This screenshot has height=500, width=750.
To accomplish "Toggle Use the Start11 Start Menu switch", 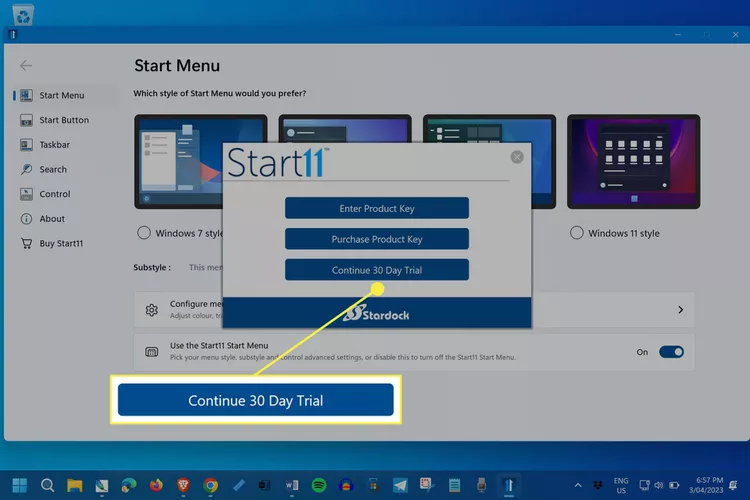I will point(671,352).
